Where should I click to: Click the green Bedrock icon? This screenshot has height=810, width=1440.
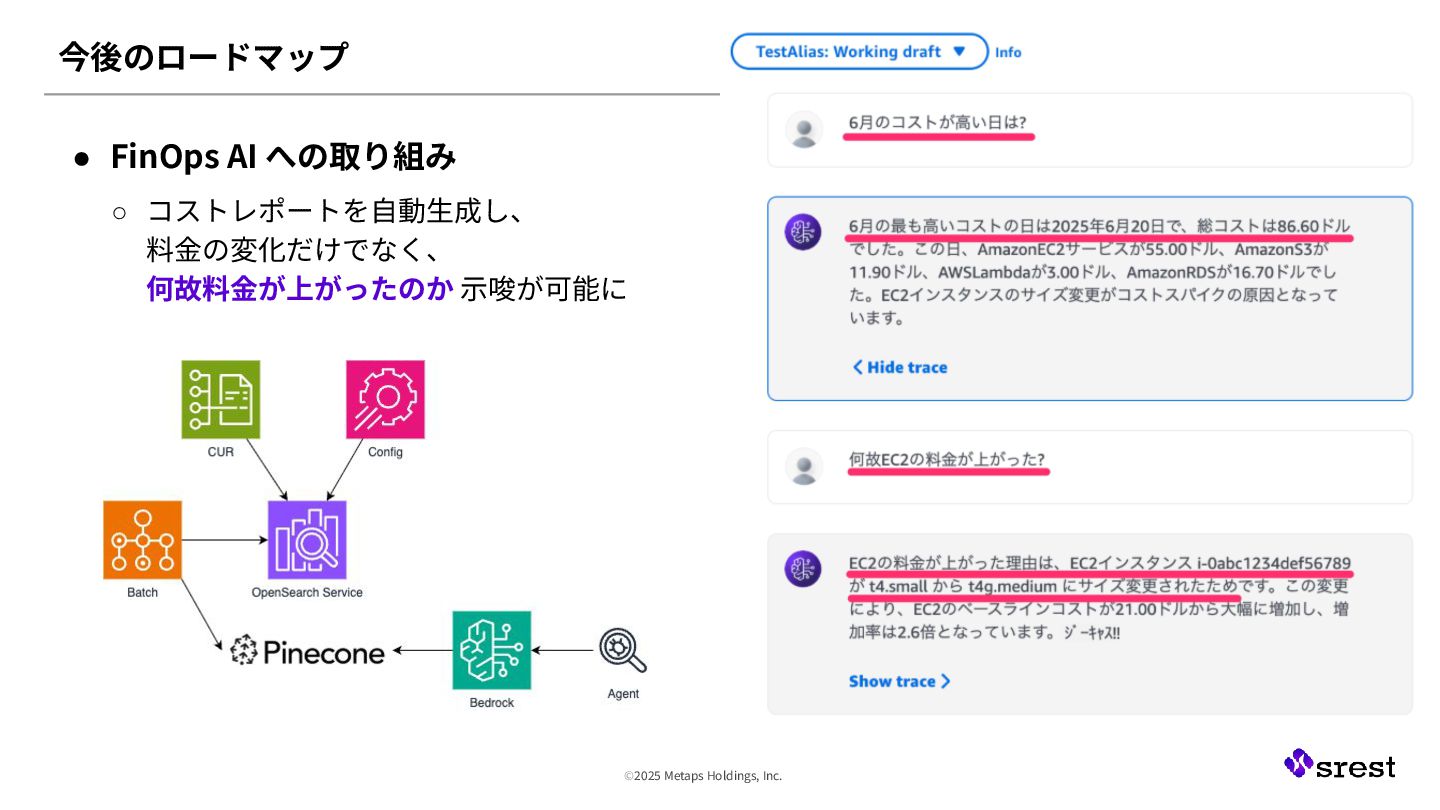(x=491, y=650)
